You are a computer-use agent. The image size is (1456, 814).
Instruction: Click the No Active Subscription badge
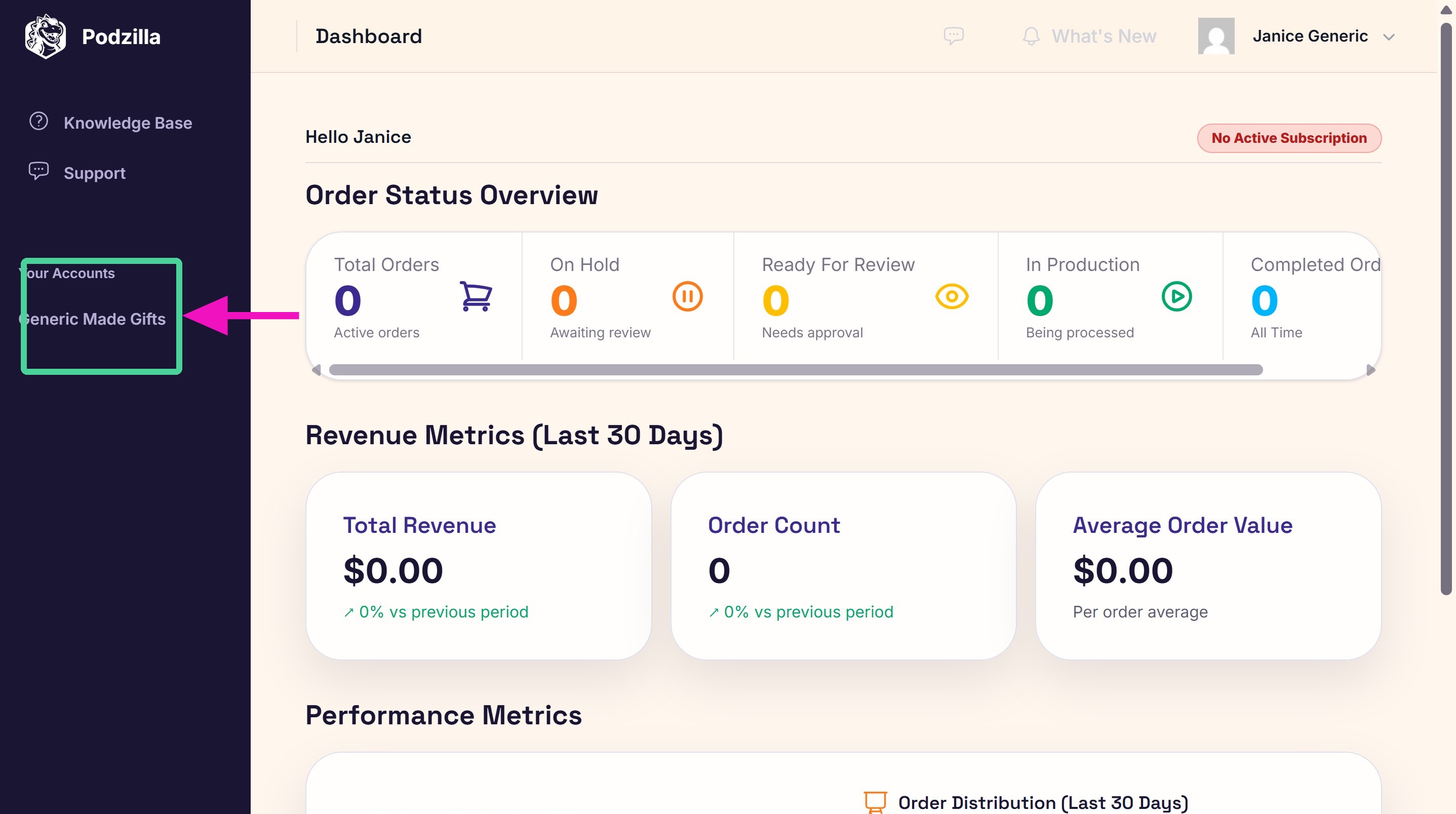[1289, 138]
